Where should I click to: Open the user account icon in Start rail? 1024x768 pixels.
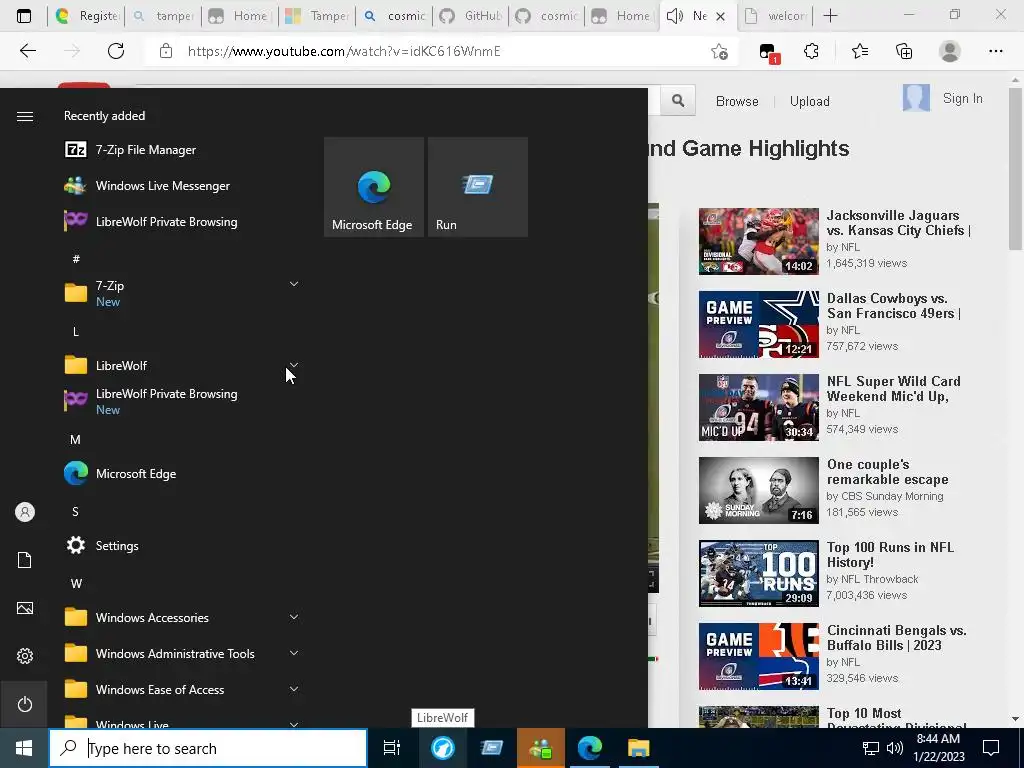[25, 512]
